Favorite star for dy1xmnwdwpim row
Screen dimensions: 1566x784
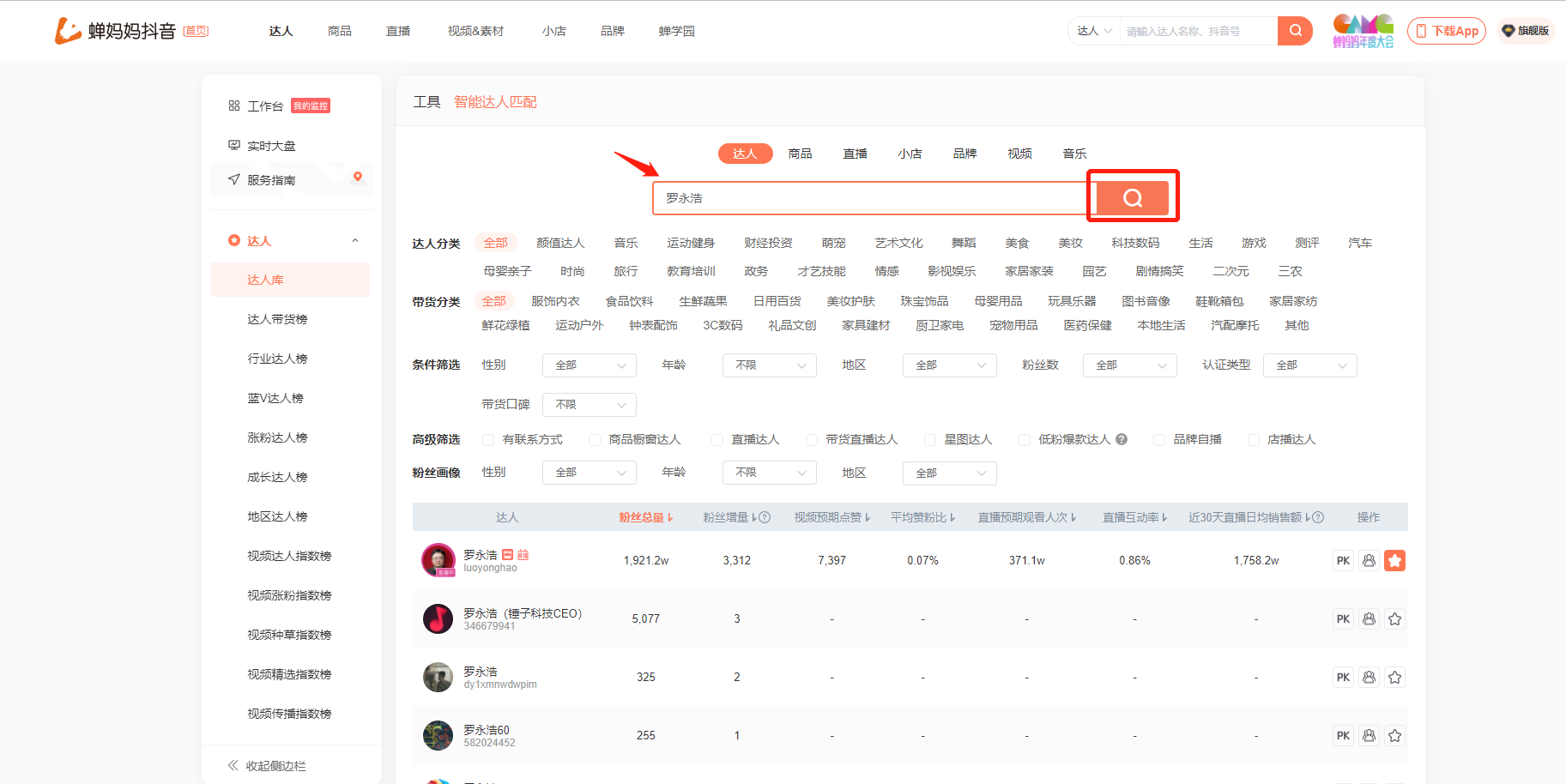(x=1394, y=678)
